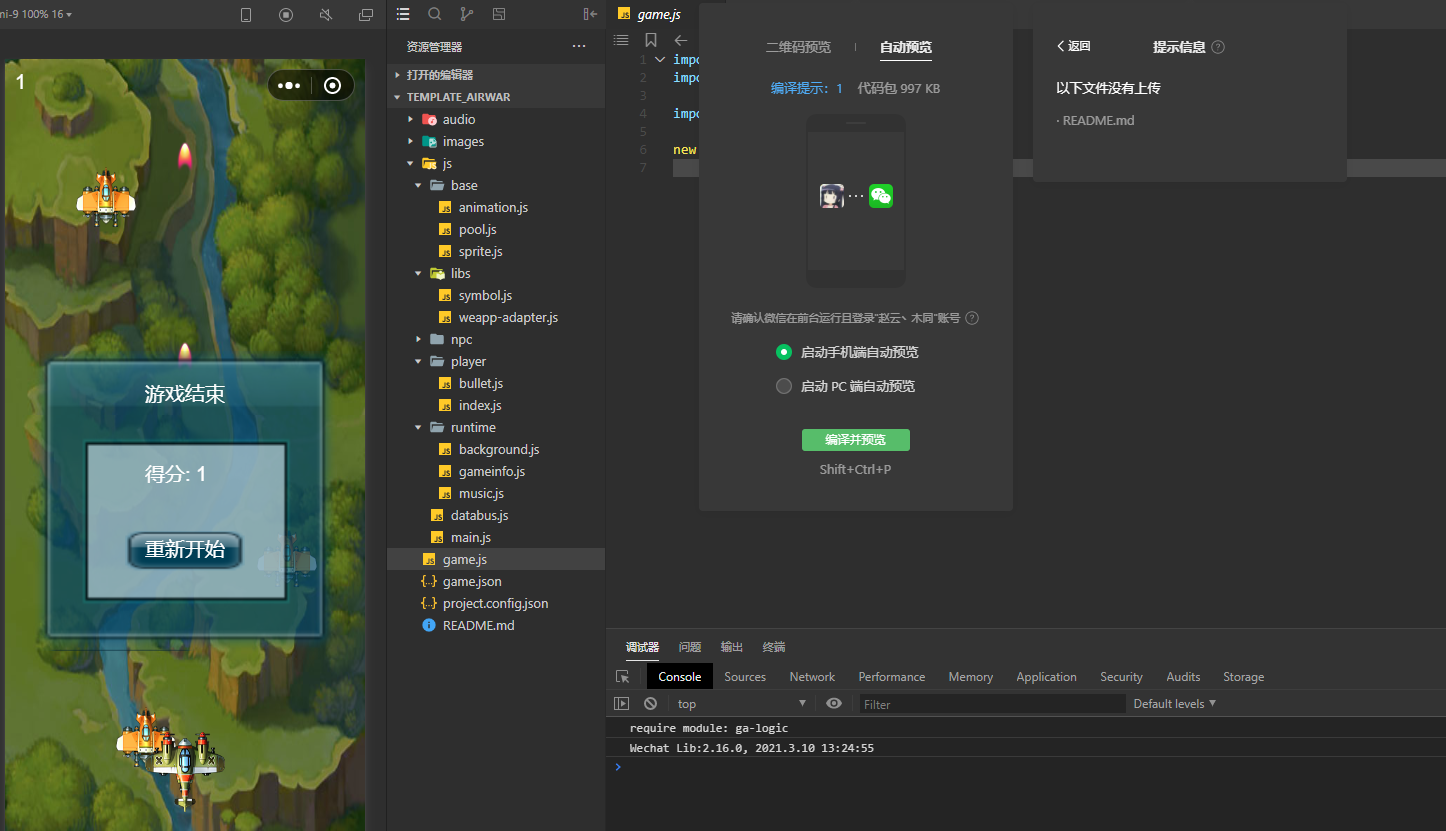Viewport: 1446px width, 831px height.
Task: Activate the element inspector icon in the debugger
Action: pos(622,677)
